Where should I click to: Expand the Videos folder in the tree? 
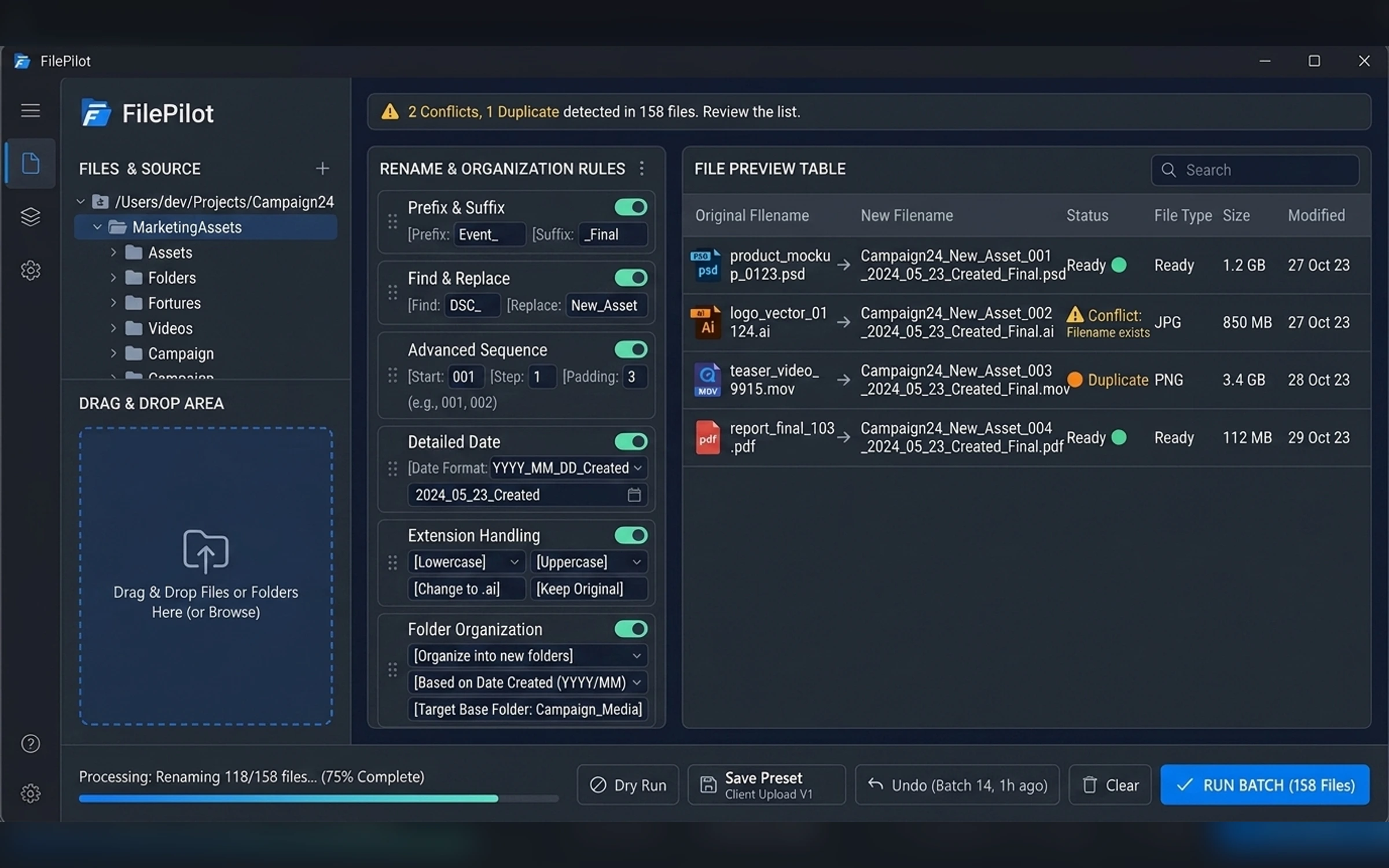[113, 328]
